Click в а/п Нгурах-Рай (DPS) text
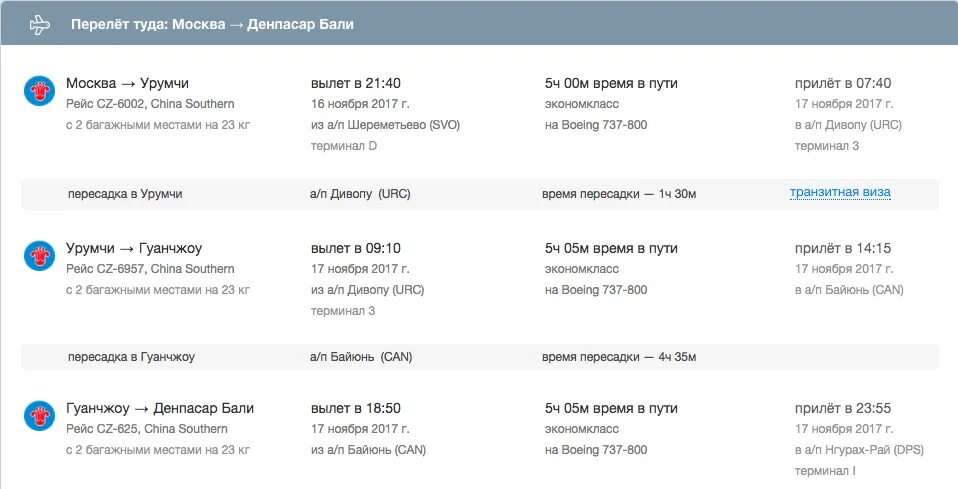 (x=859, y=450)
